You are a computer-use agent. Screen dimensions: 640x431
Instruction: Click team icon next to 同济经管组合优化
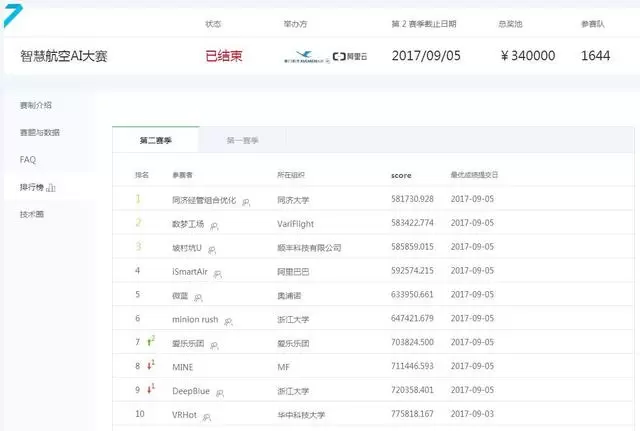[x=246, y=201]
